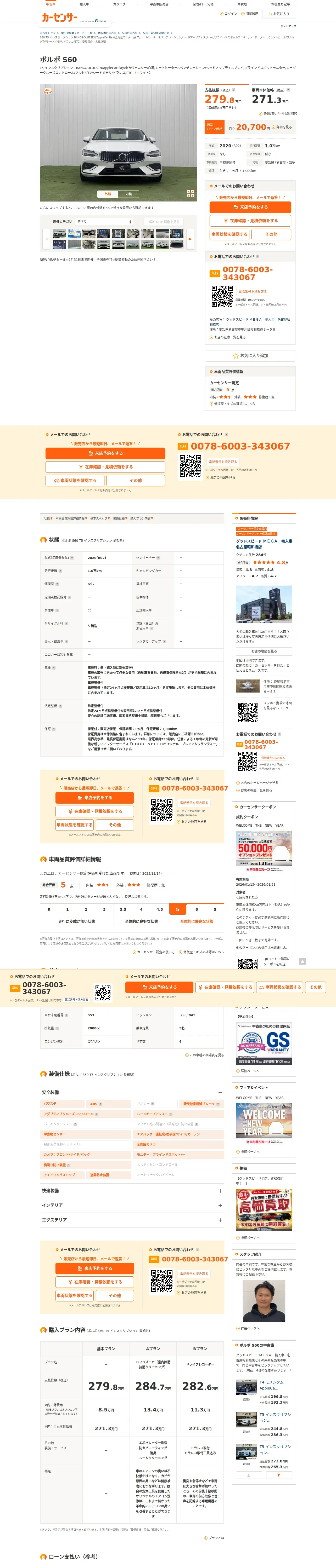Jump to 基本スペック anchor
The image size is (336, 1568).
[x=100, y=518]
